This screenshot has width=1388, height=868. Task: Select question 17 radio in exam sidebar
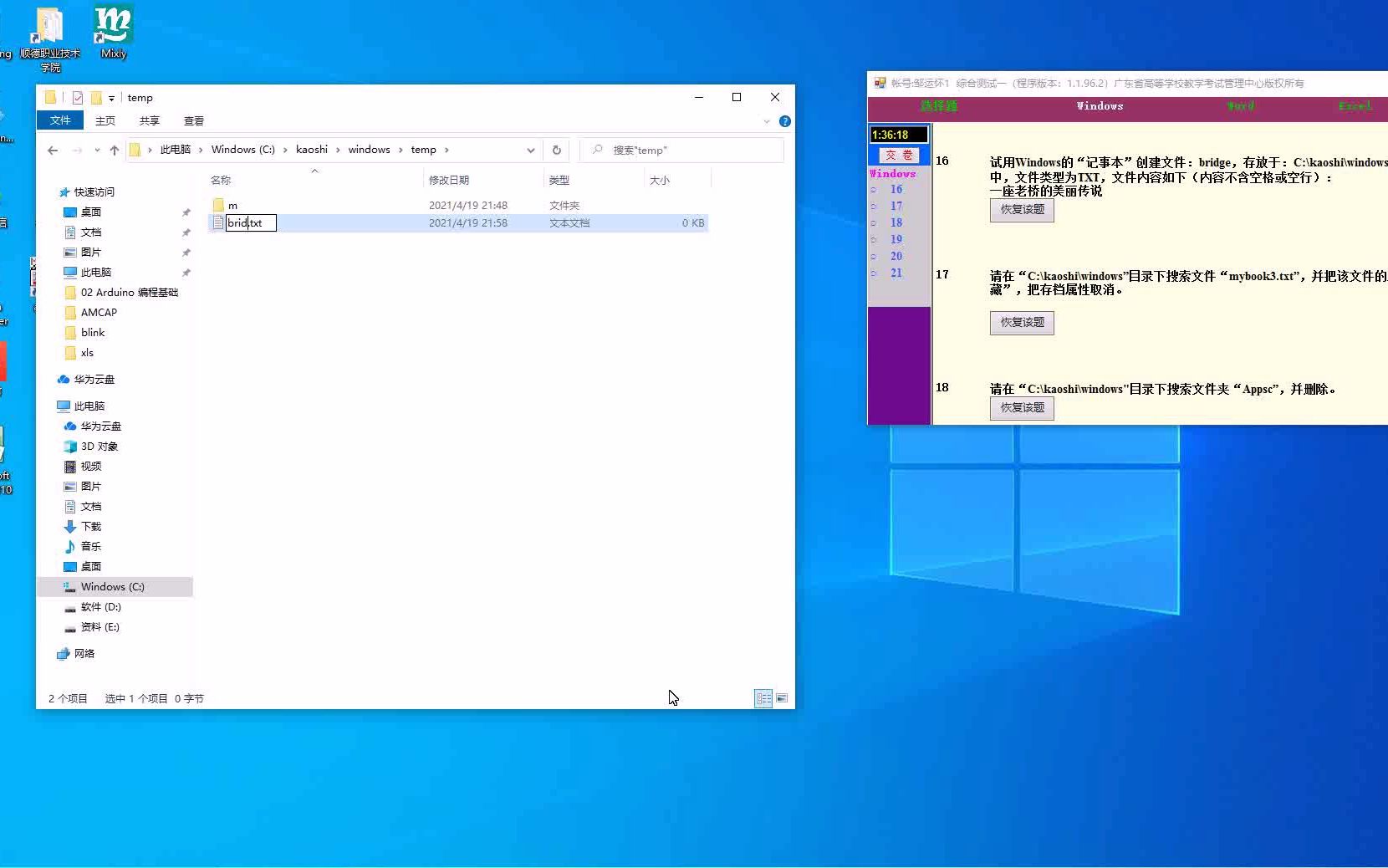874,207
